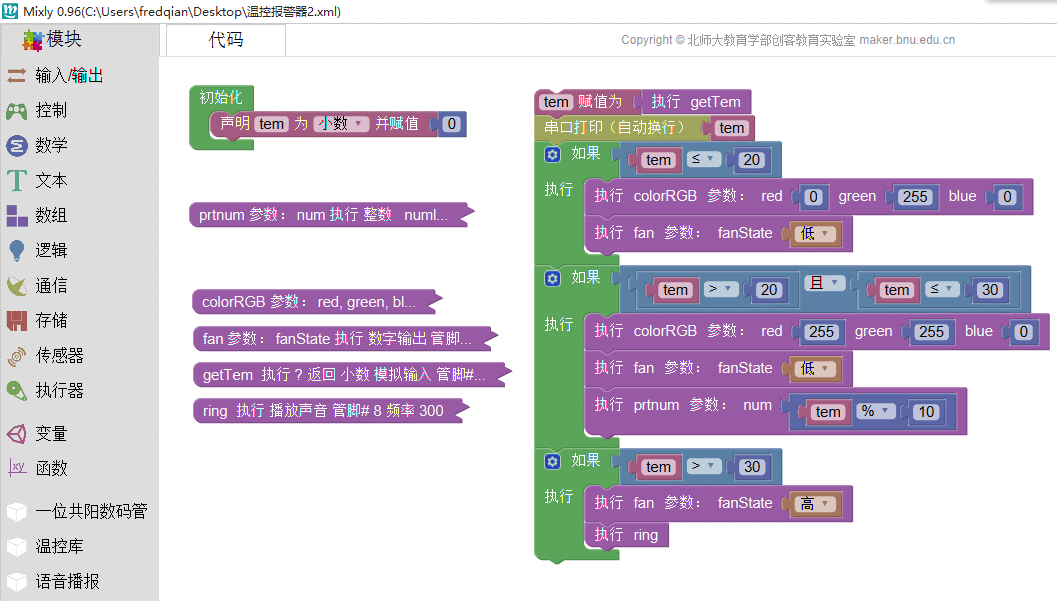The image size is (1057, 601).
Task: Open the 数学 category icon
Action: point(16,146)
